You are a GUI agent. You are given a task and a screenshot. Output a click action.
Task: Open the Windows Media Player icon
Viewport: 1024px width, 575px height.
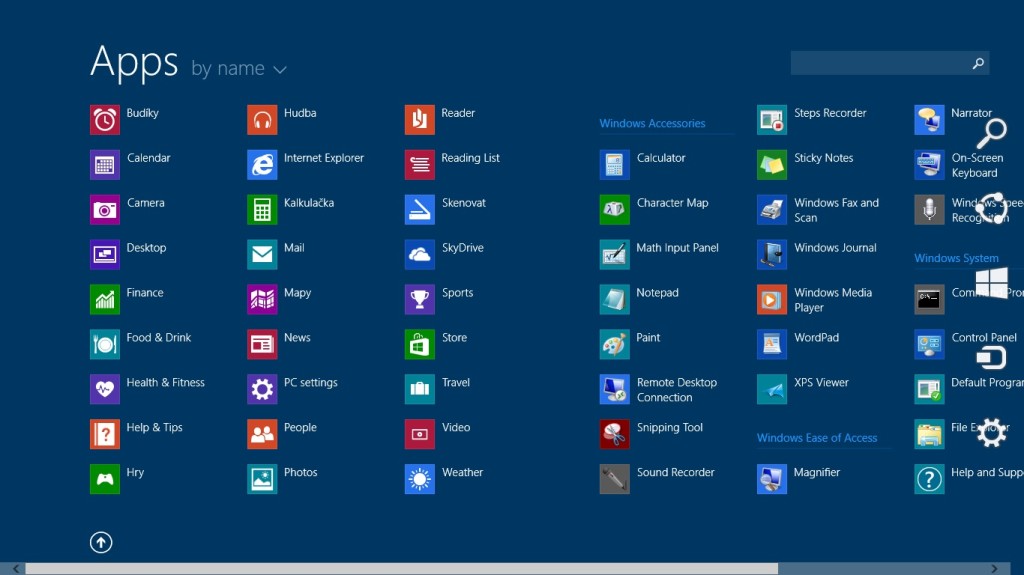point(772,299)
